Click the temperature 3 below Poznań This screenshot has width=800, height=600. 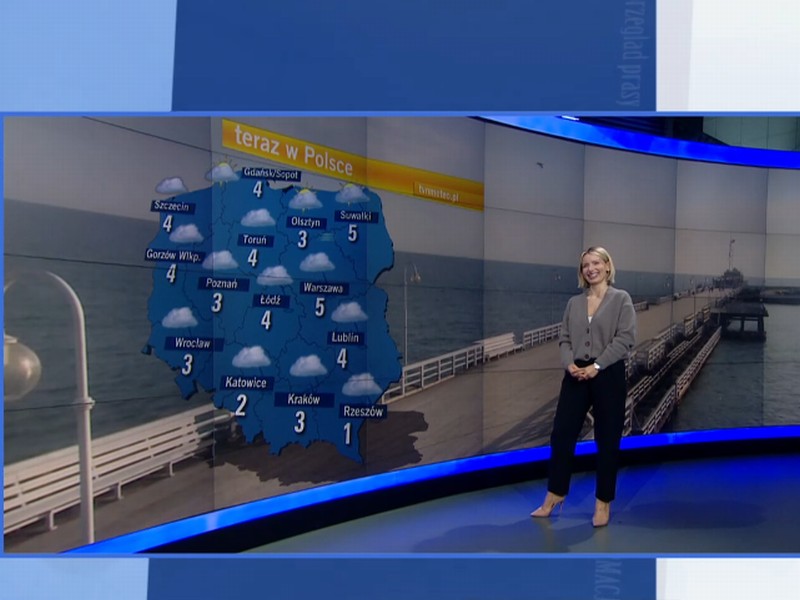(x=217, y=303)
